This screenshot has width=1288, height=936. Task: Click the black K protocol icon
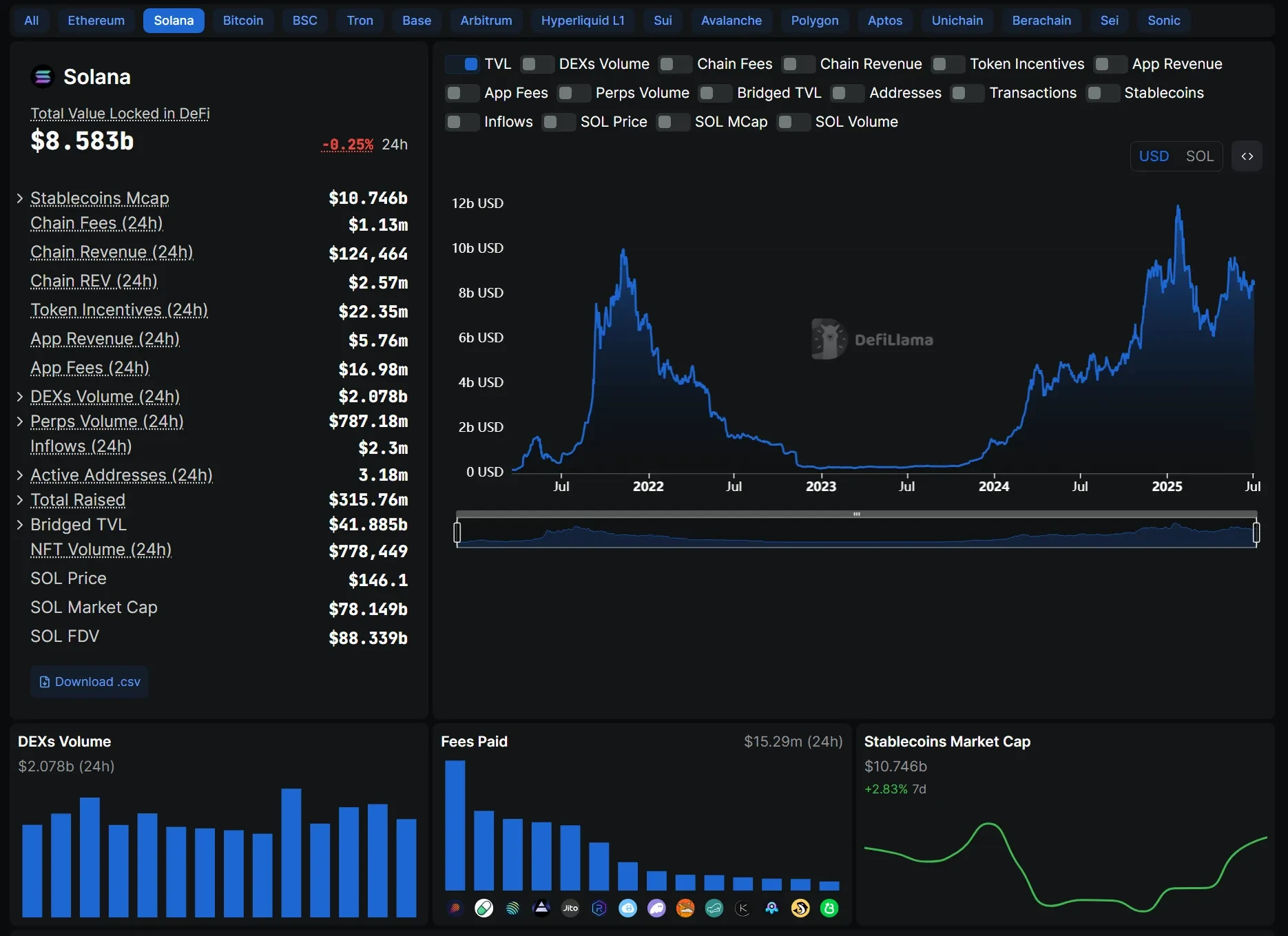click(743, 908)
